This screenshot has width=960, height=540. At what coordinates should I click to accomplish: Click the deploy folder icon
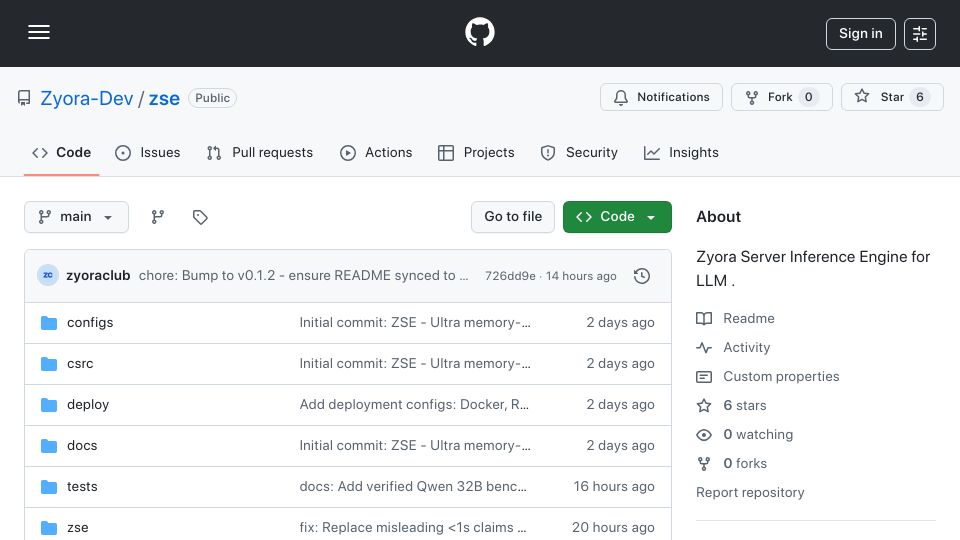pos(49,405)
